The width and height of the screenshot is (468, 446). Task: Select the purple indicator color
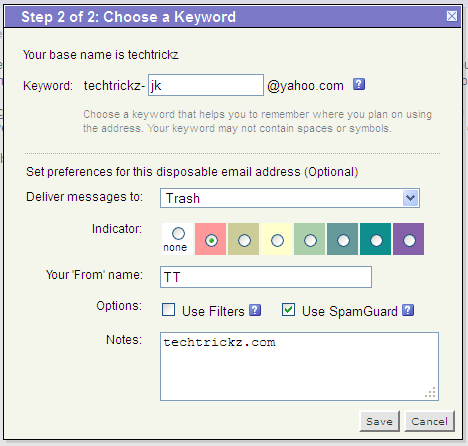[x=409, y=240]
